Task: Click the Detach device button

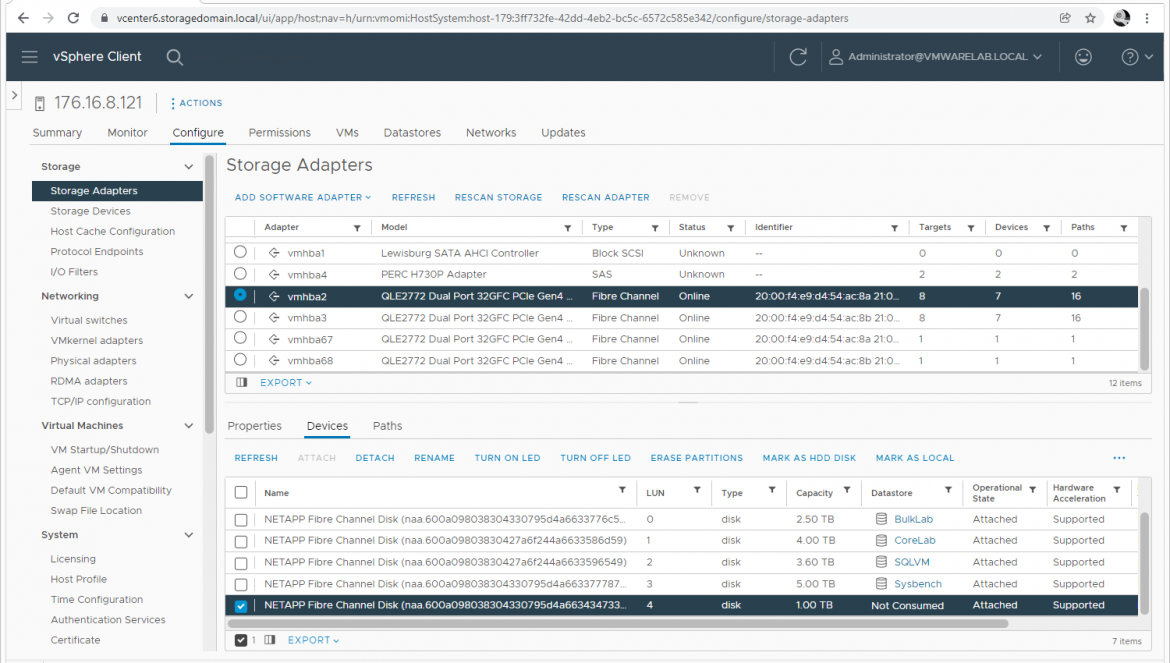Action: 375,458
